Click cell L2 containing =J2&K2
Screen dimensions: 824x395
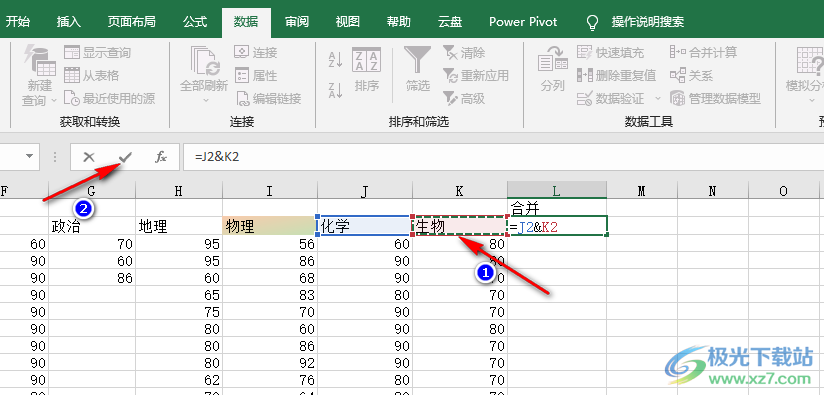click(x=557, y=226)
